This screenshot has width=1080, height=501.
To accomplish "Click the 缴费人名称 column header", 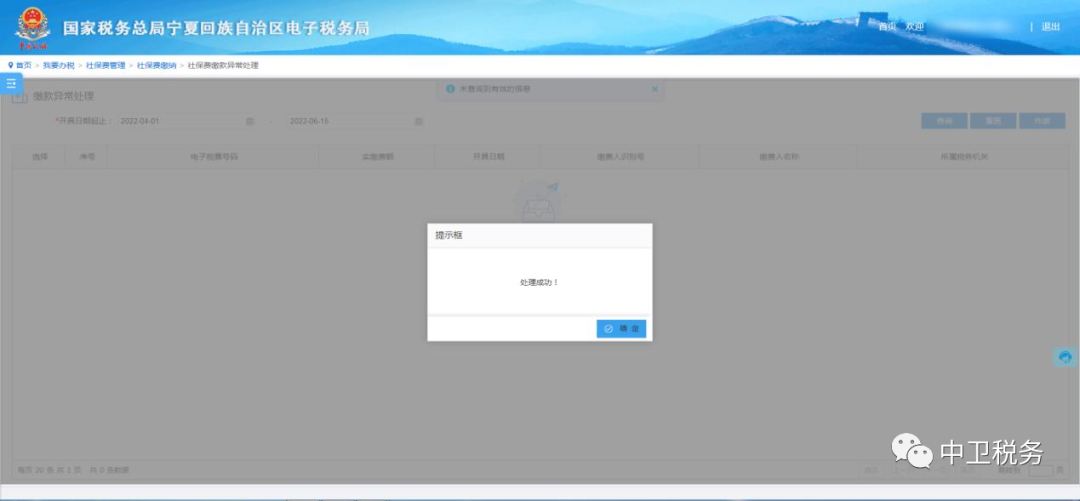I will (x=778, y=157).
